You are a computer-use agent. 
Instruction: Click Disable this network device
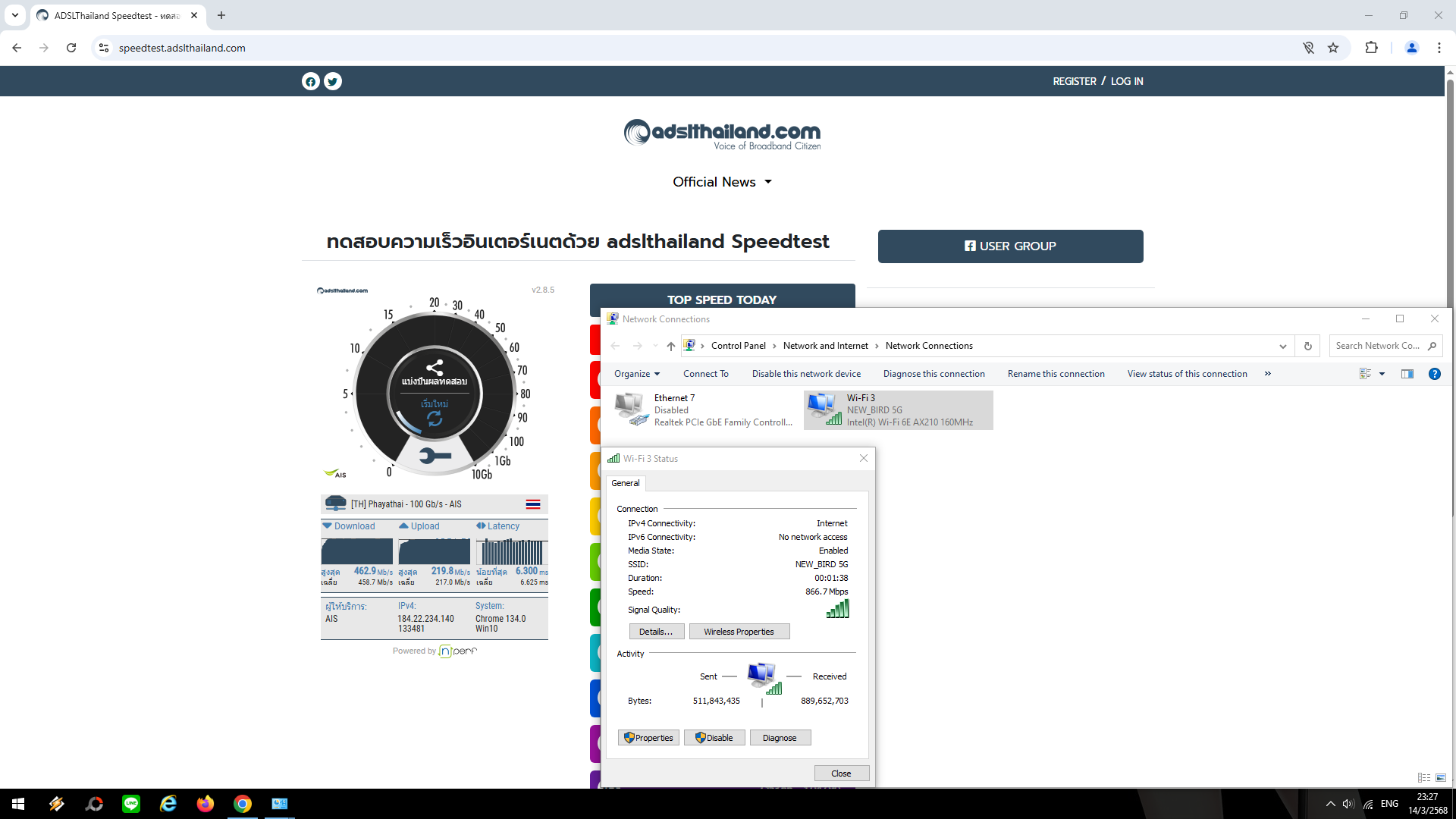806,374
